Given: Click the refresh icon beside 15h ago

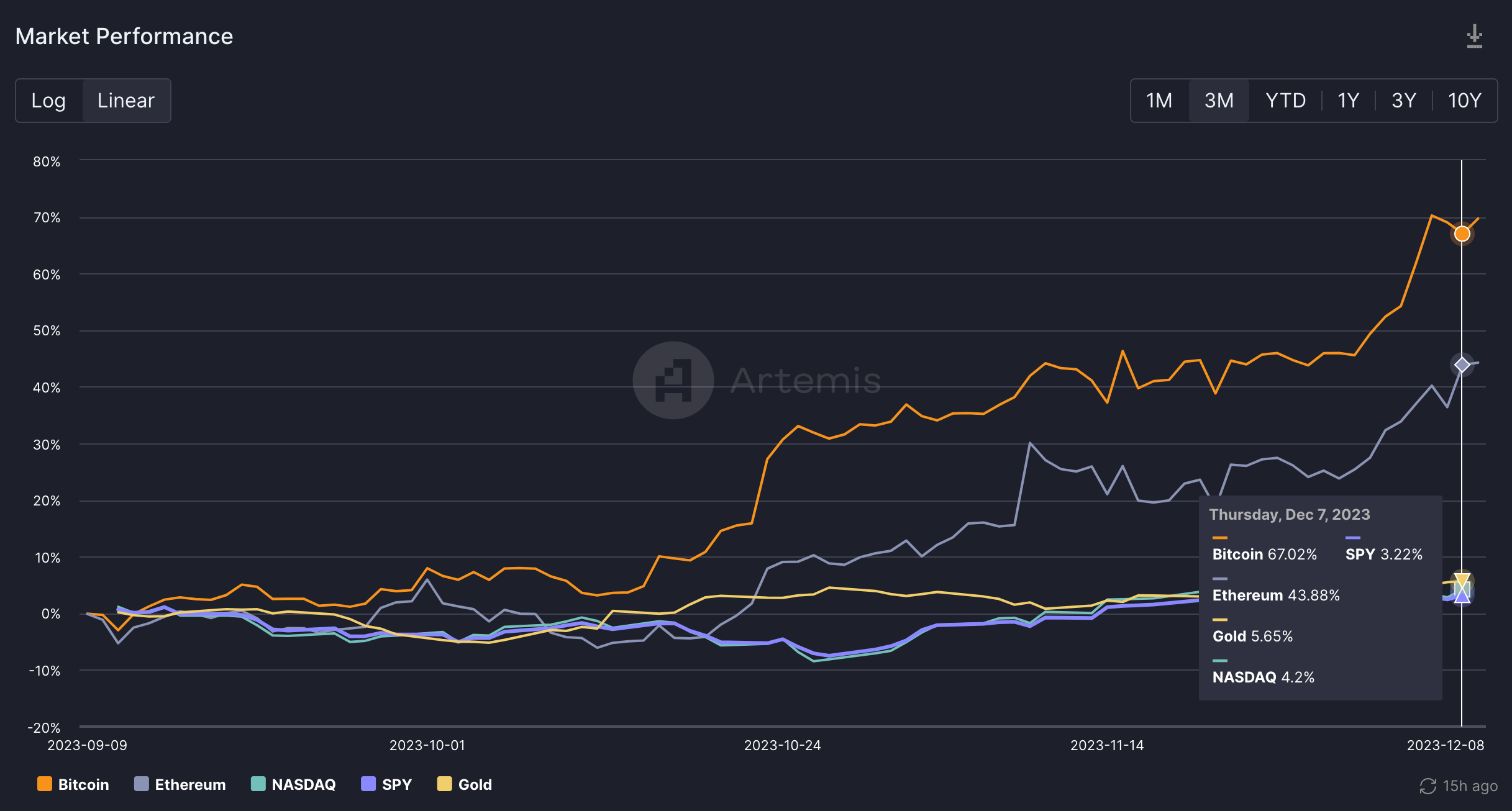Looking at the screenshot, I should coord(1428,786).
